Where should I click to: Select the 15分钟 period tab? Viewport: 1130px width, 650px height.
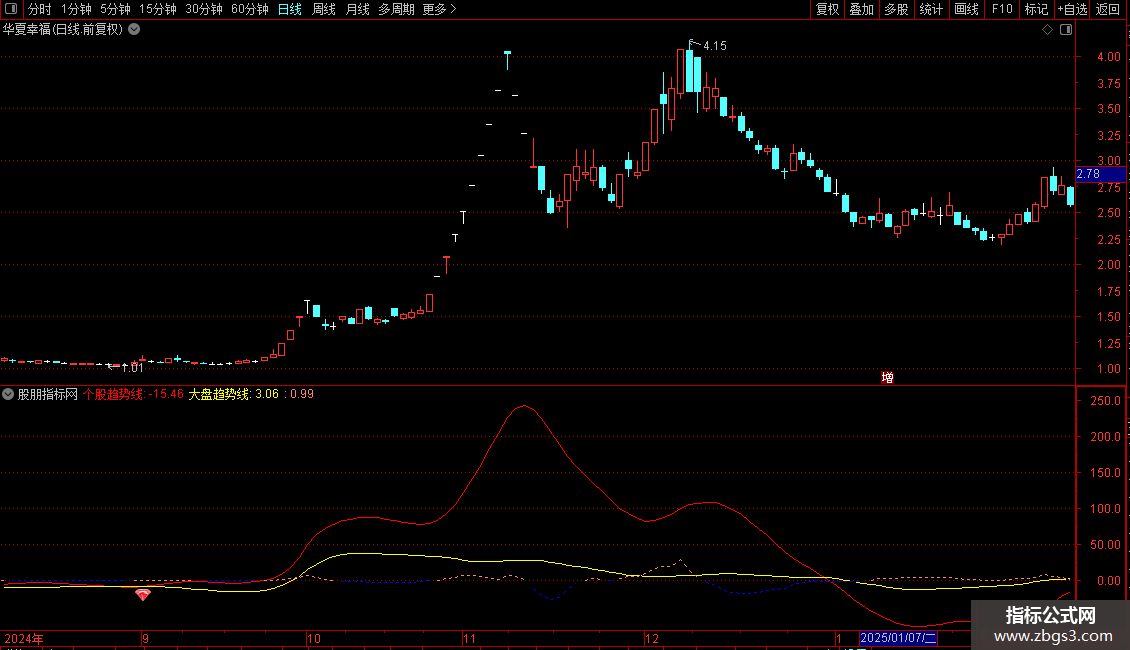tap(158, 9)
